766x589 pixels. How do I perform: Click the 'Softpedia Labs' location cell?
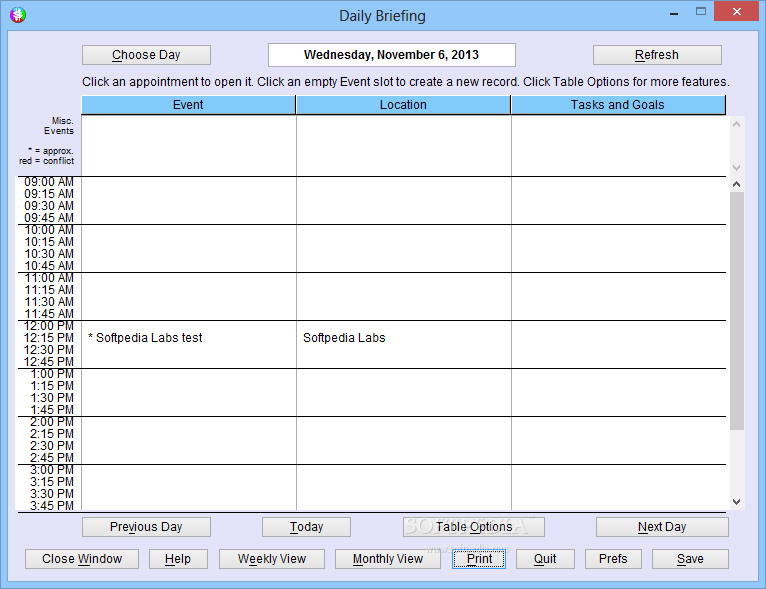[344, 338]
